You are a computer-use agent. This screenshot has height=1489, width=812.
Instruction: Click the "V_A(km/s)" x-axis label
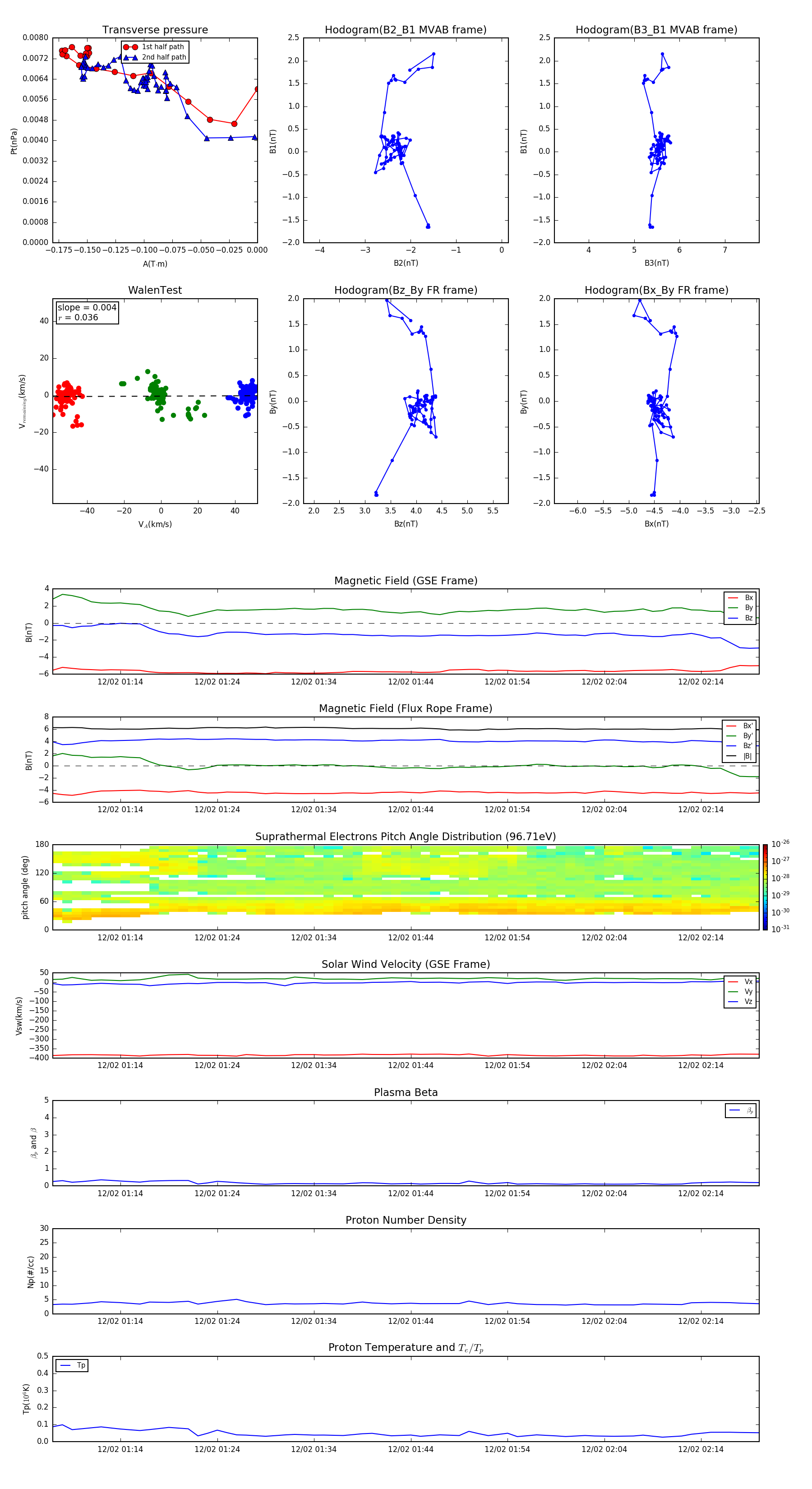point(155,524)
